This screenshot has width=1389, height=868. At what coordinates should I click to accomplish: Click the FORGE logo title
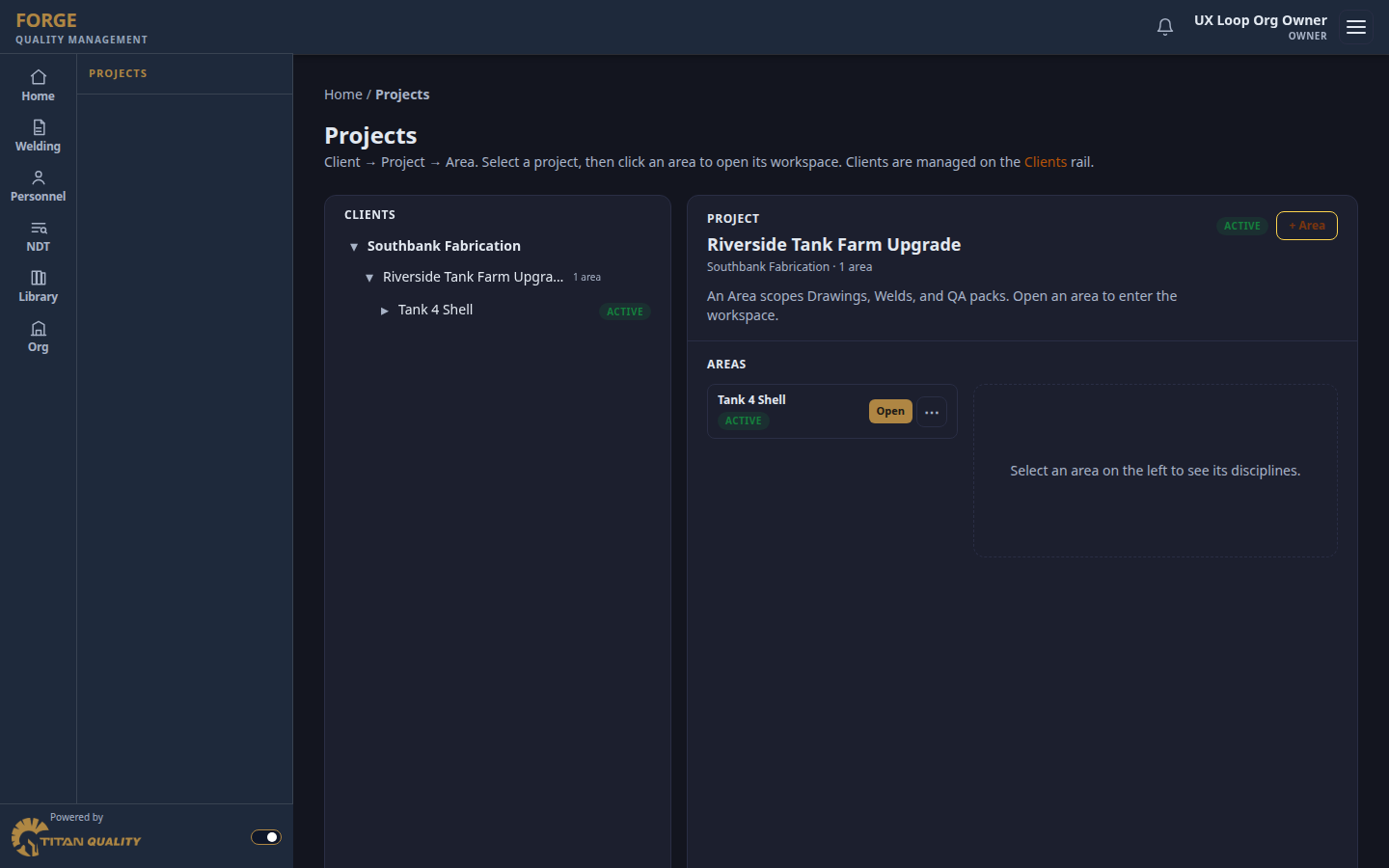(46, 20)
